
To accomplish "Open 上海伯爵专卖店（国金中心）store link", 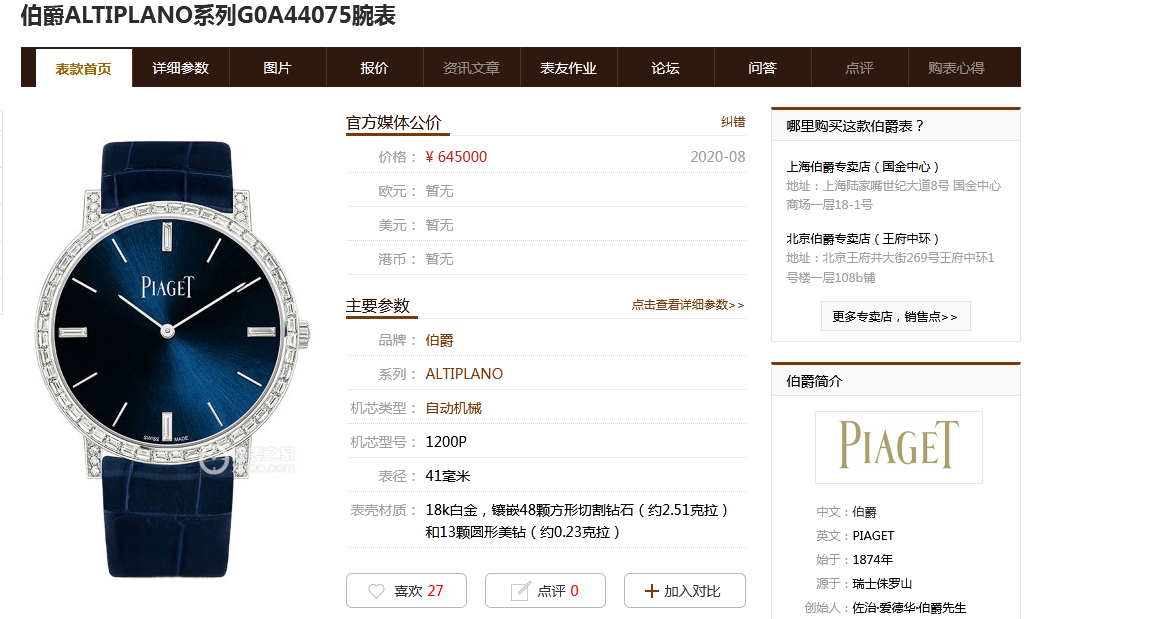I will point(863,167).
